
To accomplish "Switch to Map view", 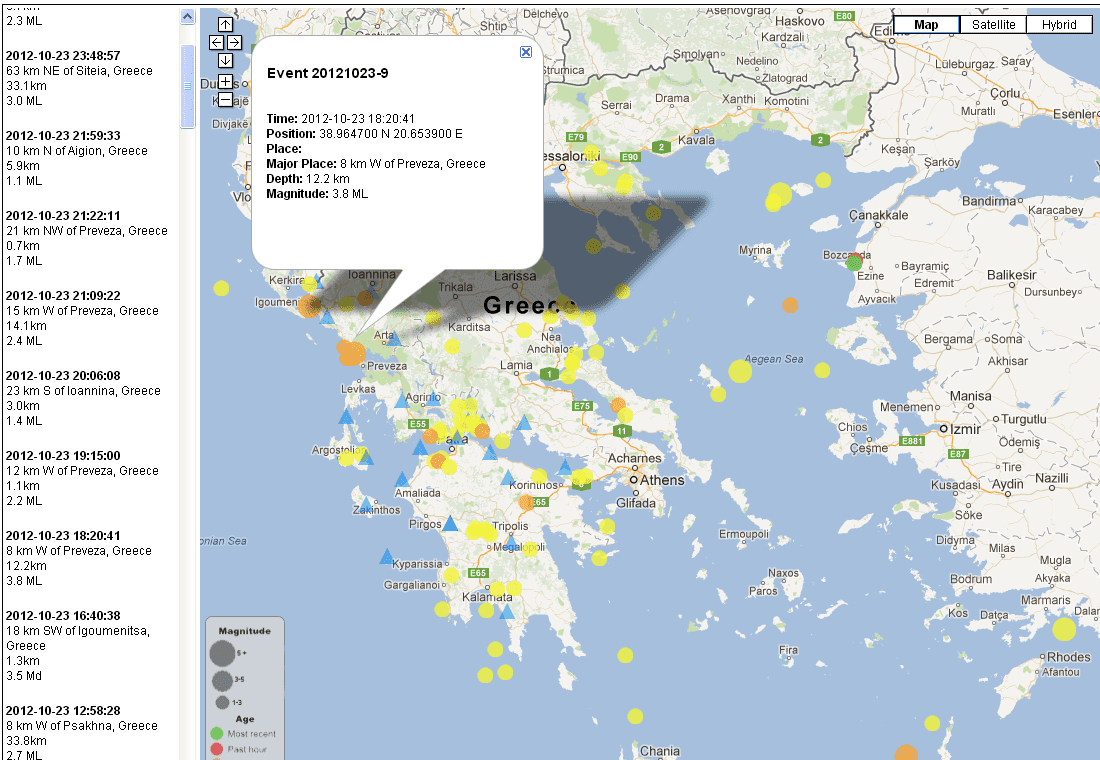I will pyautogui.click(x=926, y=25).
